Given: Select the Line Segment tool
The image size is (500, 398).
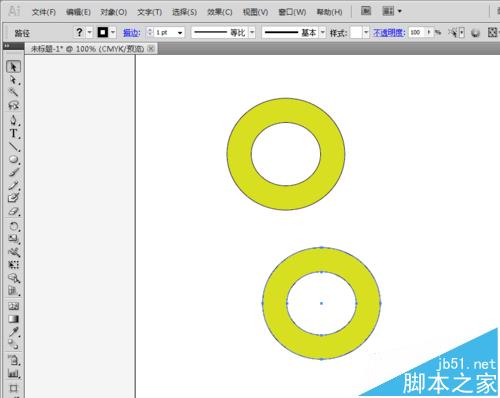Looking at the screenshot, I should 13,147.
